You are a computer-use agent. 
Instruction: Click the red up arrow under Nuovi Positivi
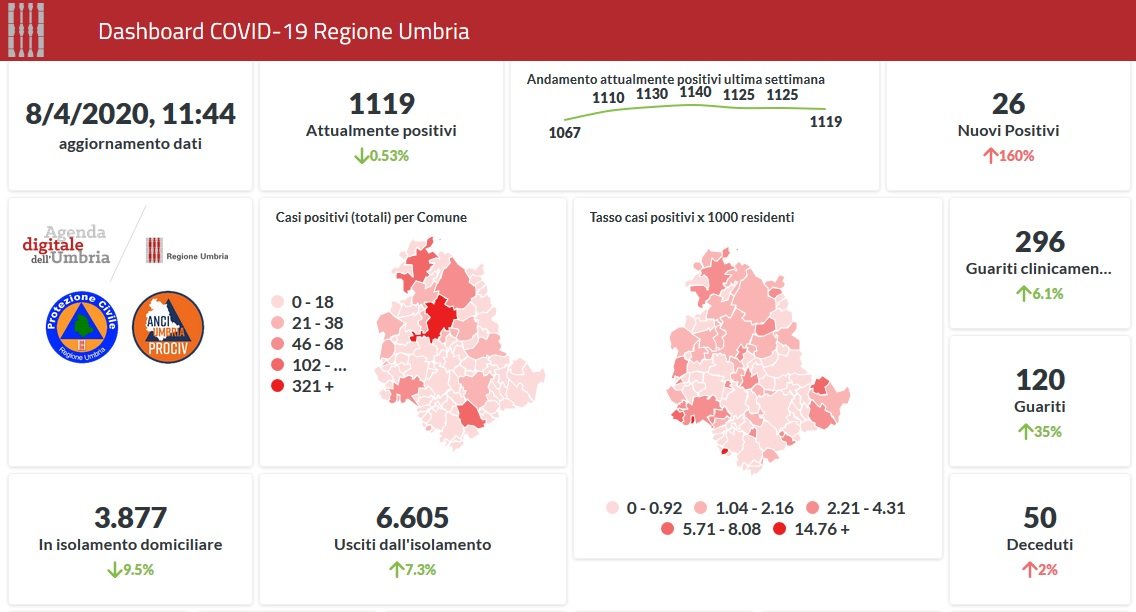[x=993, y=156]
